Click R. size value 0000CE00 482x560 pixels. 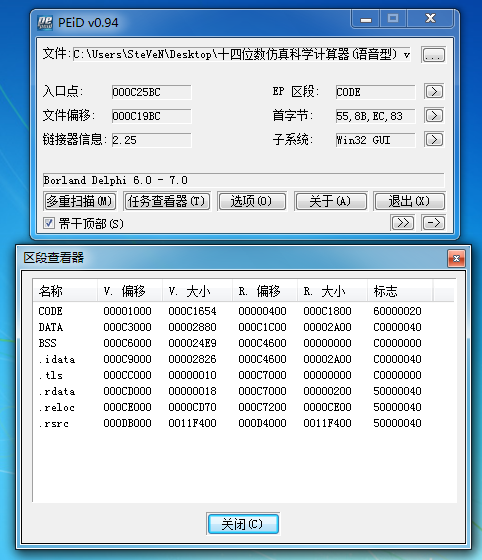tap(327, 407)
